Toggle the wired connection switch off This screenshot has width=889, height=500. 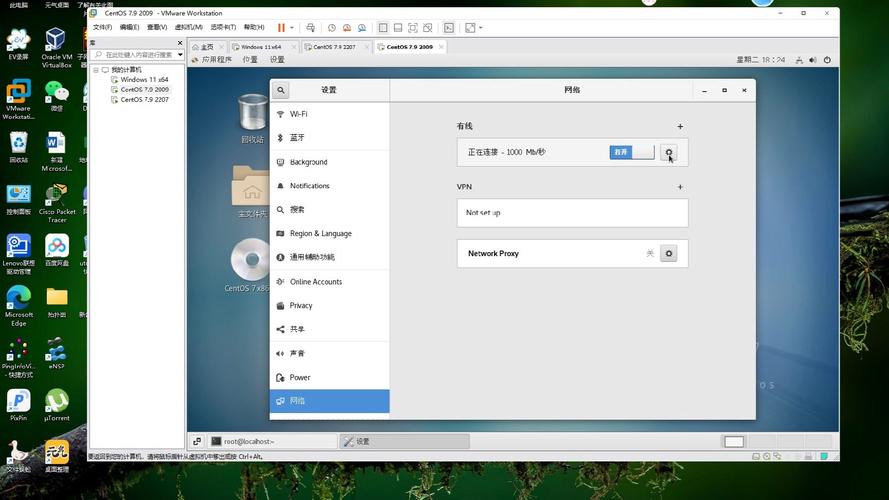click(x=631, y=152)
